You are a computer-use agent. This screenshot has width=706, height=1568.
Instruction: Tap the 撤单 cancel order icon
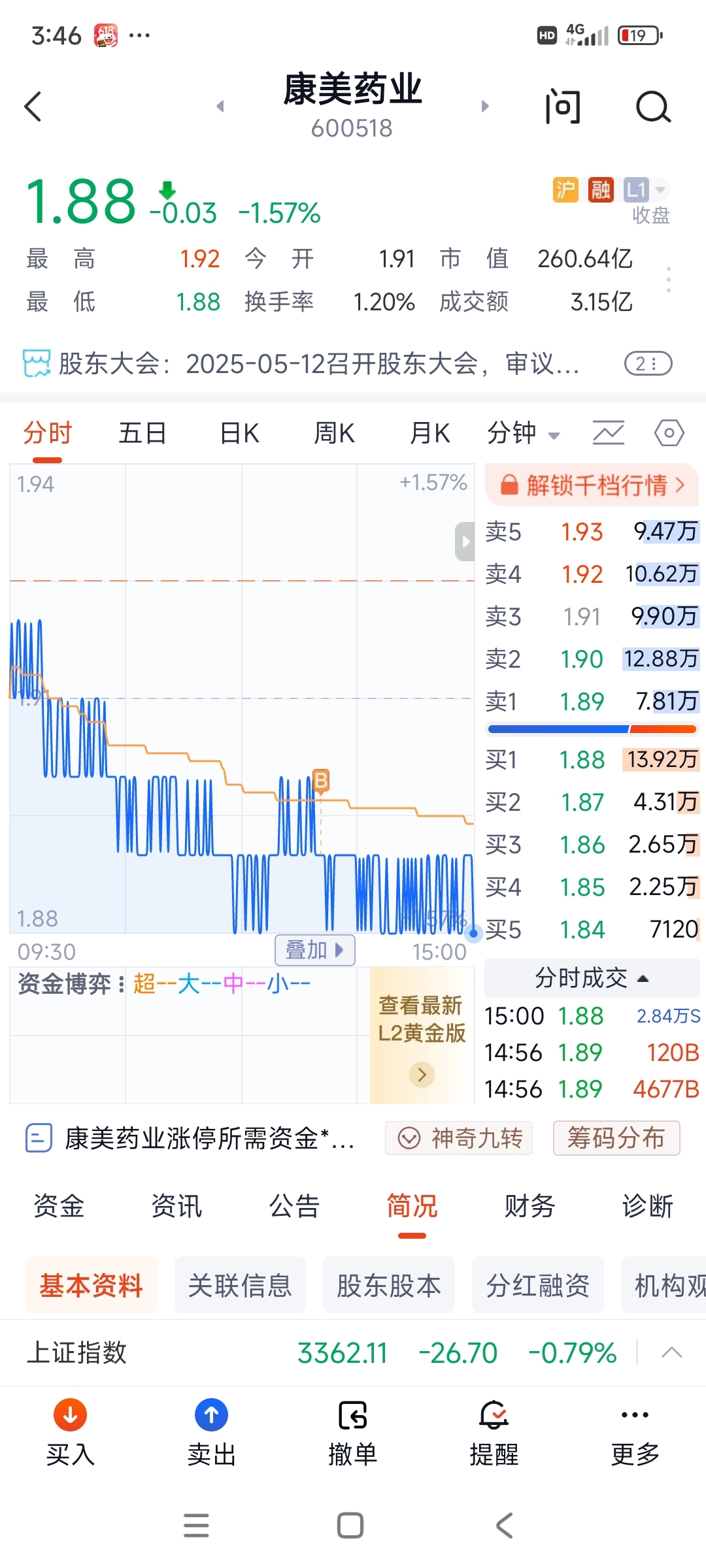[x=353, y=1416]
